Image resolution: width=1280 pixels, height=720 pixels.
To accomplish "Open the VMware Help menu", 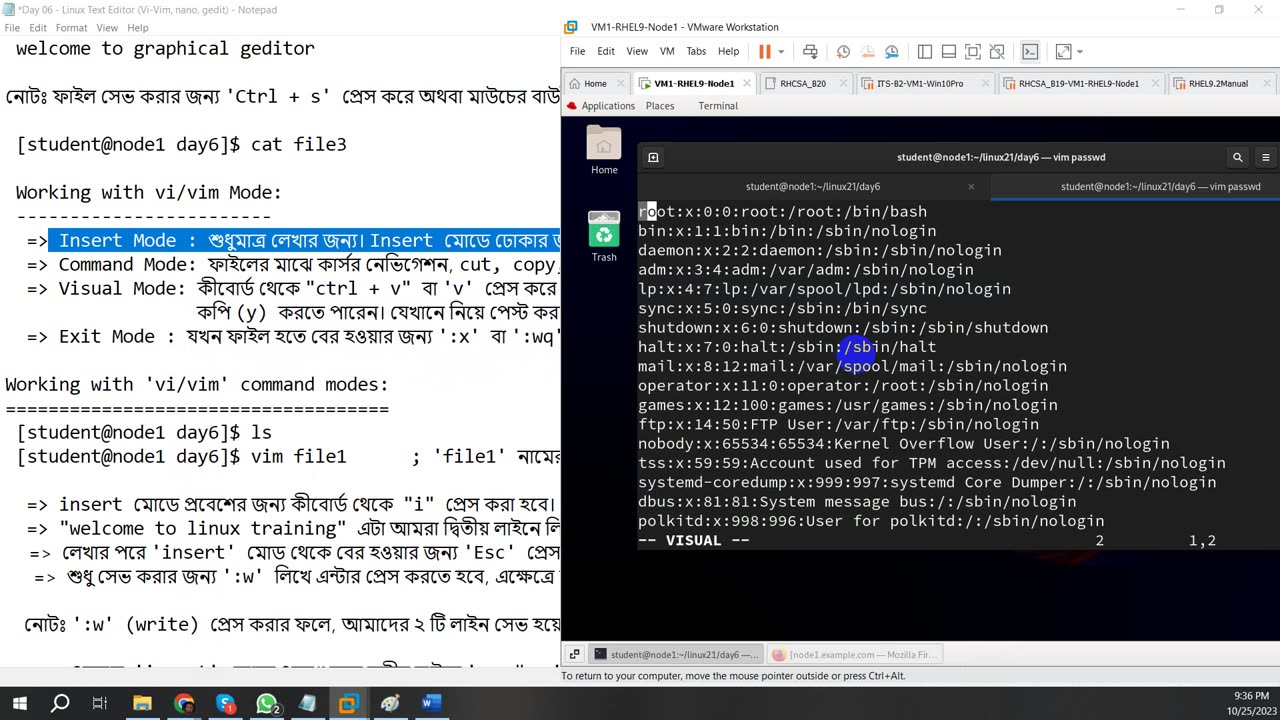I will click(x=728, y=51).
